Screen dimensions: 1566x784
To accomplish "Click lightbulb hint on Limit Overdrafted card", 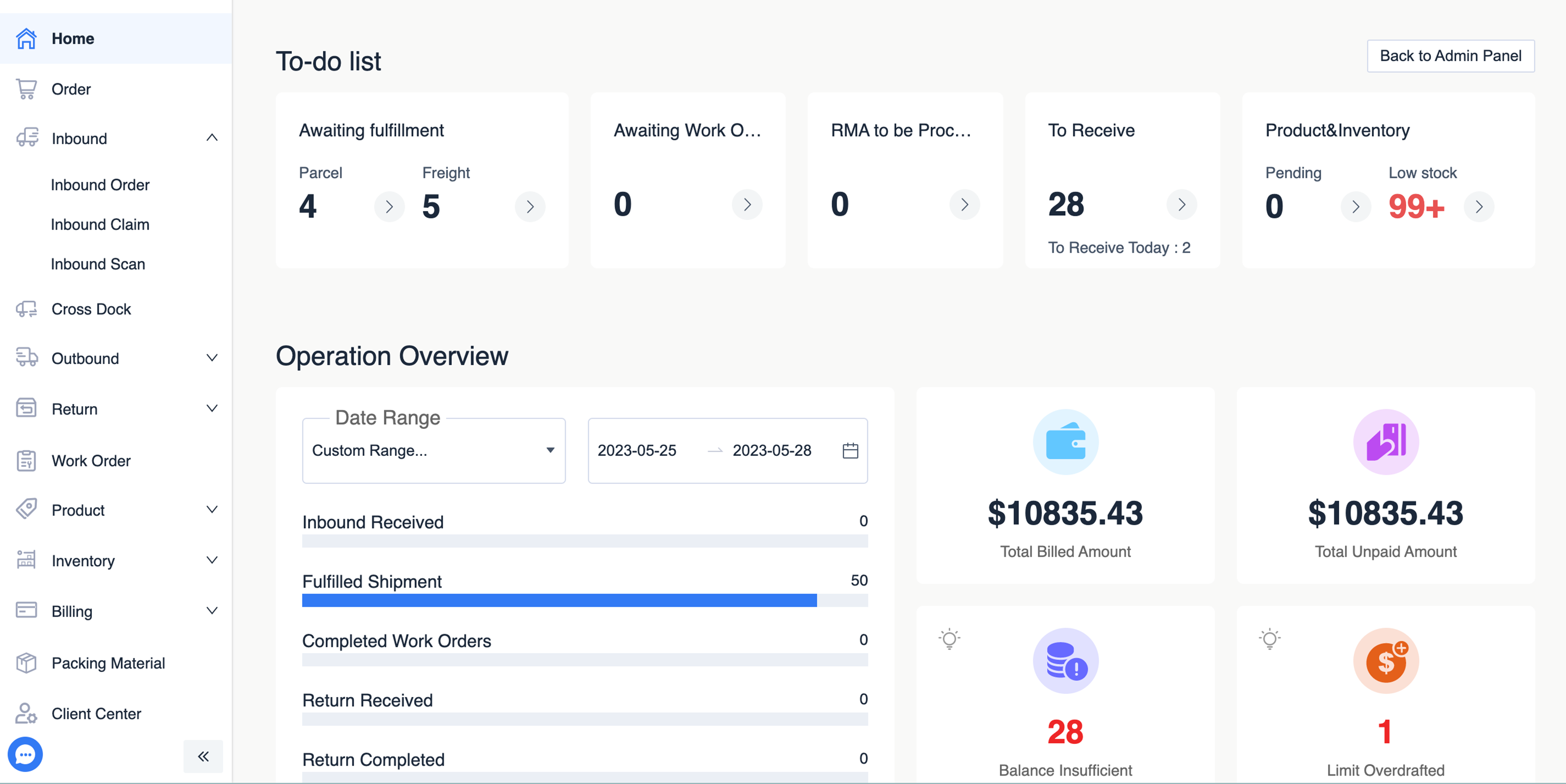I will [1269, 639].
